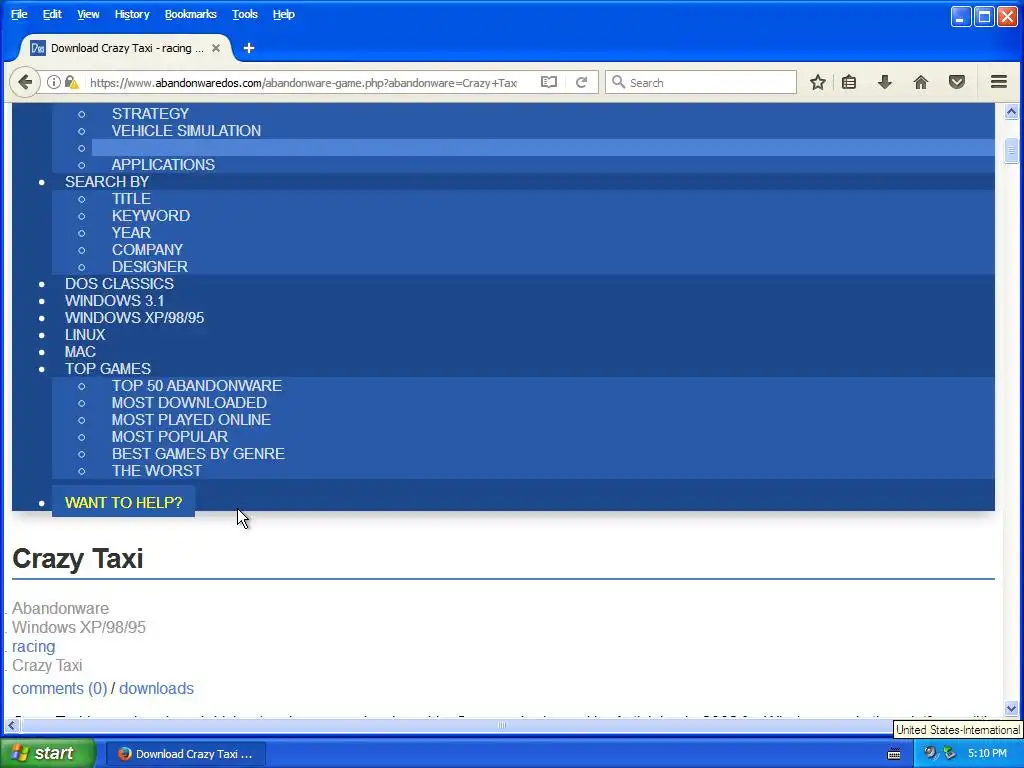Open a new tab with the plus button
The image size is (1024, 768).
(249, 48)
